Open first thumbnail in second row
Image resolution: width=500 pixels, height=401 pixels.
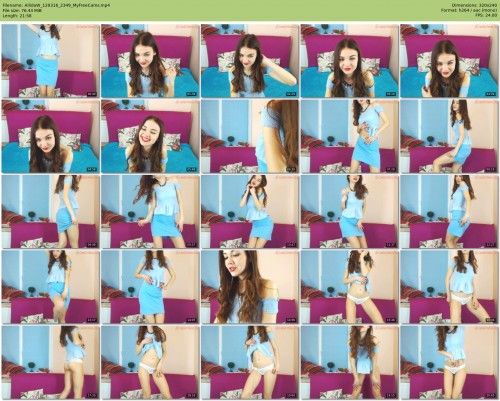click(x=50, y=136)
